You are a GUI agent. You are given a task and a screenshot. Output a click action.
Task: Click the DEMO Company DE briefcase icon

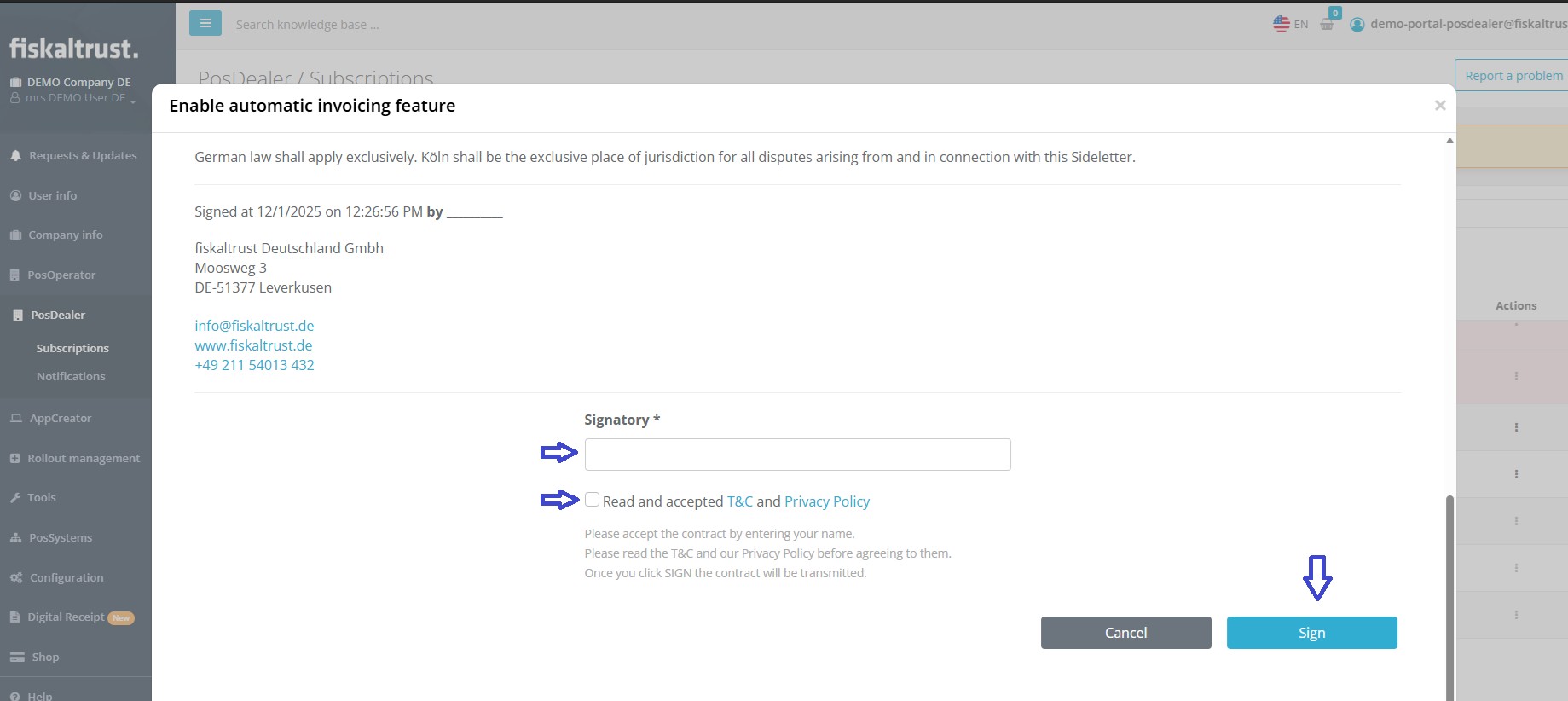click(15, 83)
